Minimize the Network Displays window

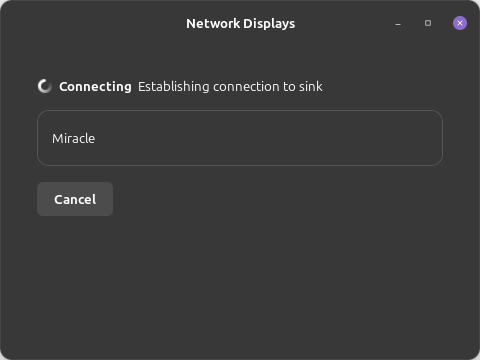tap(398, 23)
